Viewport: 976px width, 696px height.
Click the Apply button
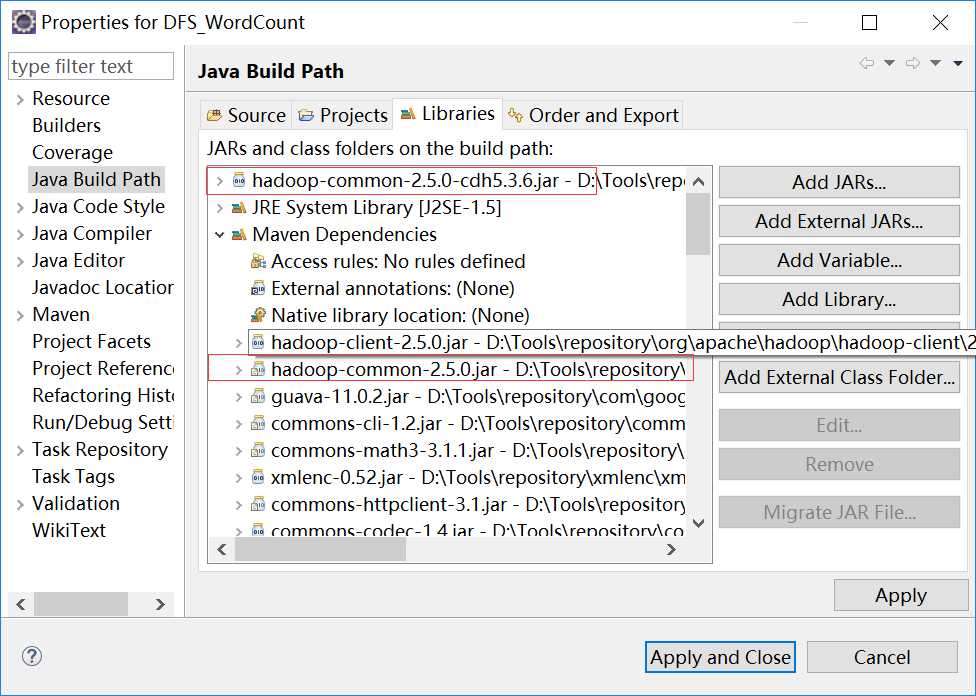pos(901,595)
